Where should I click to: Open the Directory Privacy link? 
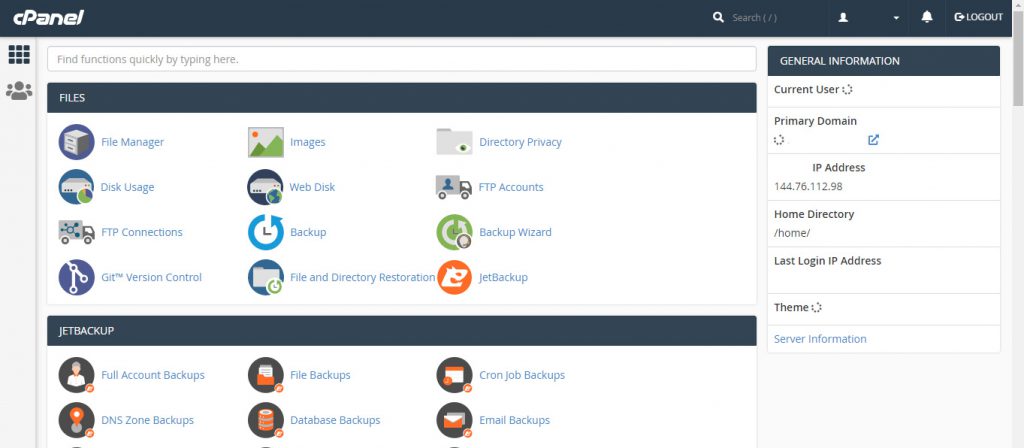[520, 142]
